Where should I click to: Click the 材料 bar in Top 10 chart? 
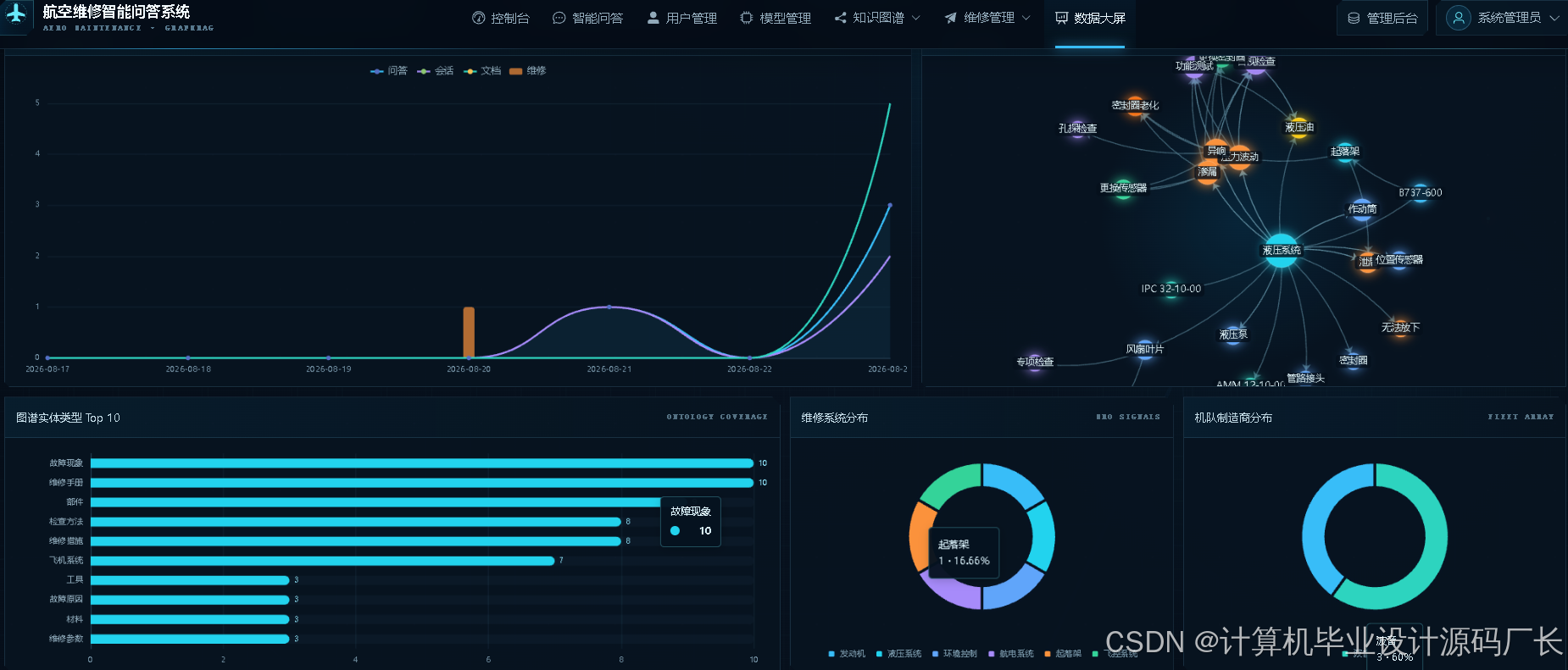(x=190, y=619)
